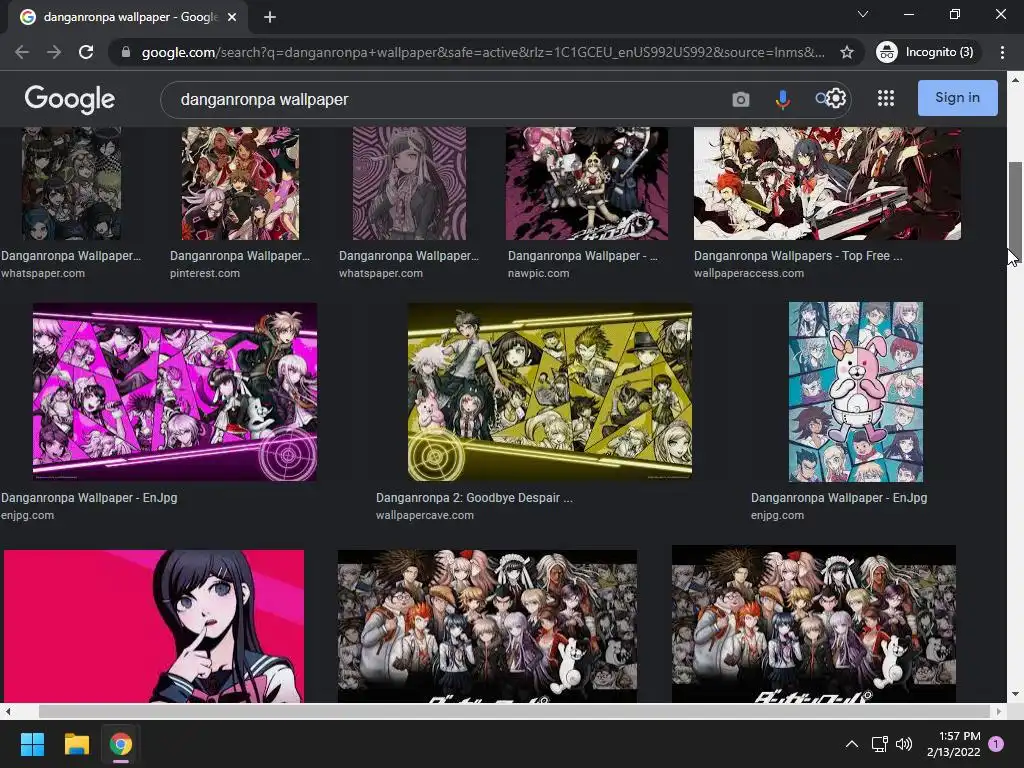Open the first whatspaper.com wallpaper thumbnail
Screen dimensions: 1024x768
pos(71,184)
